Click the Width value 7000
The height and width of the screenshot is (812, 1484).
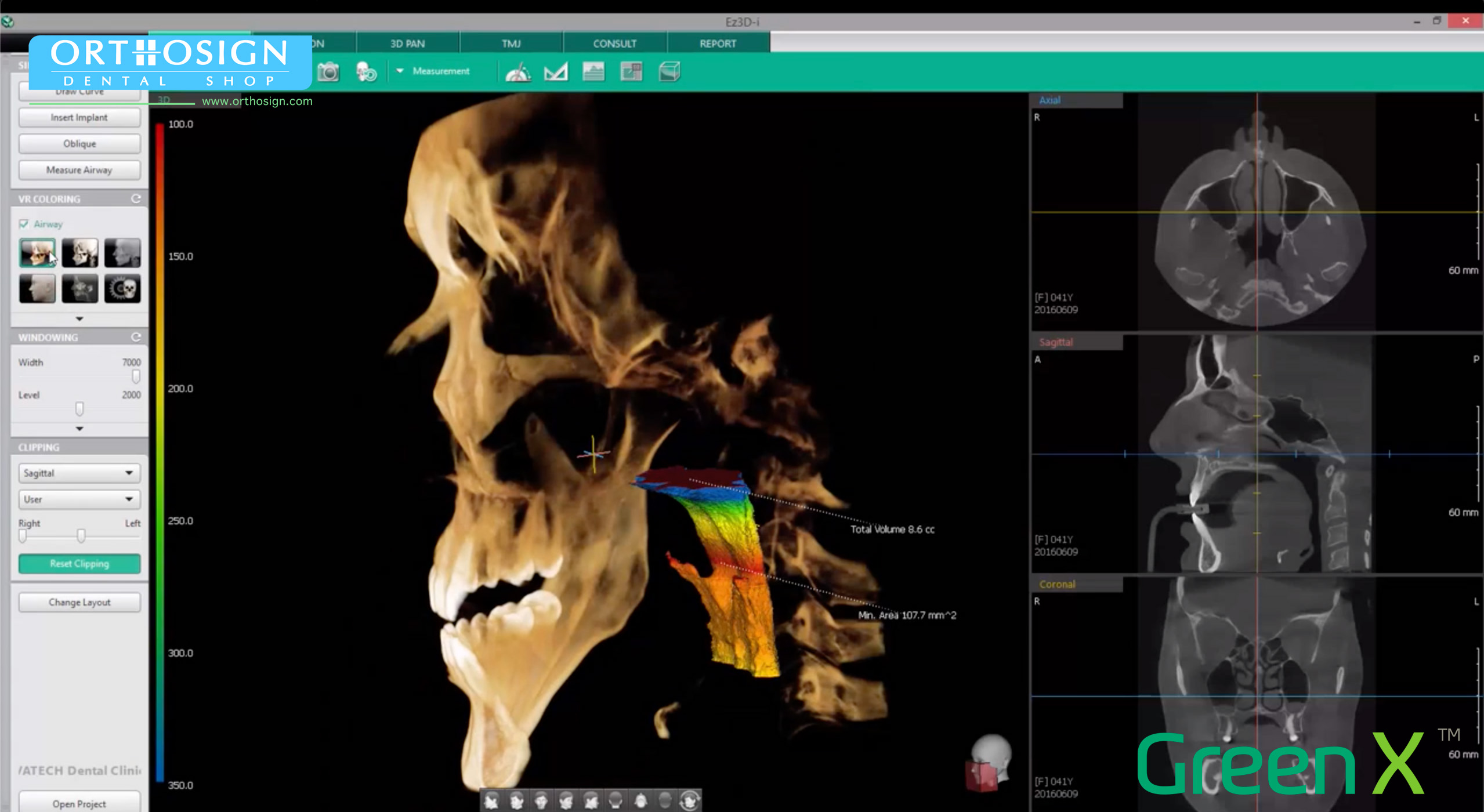(x=131, y=362)
